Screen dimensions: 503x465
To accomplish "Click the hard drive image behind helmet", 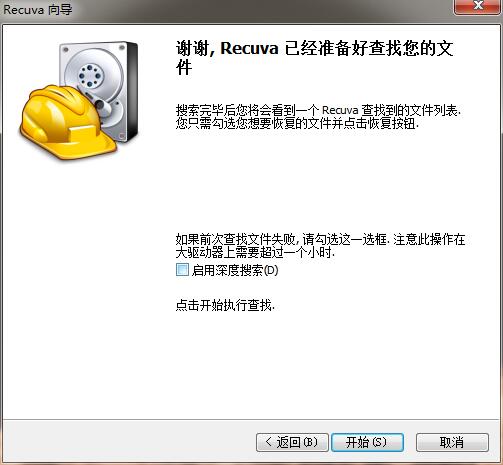I will click(x=100, y=90).
